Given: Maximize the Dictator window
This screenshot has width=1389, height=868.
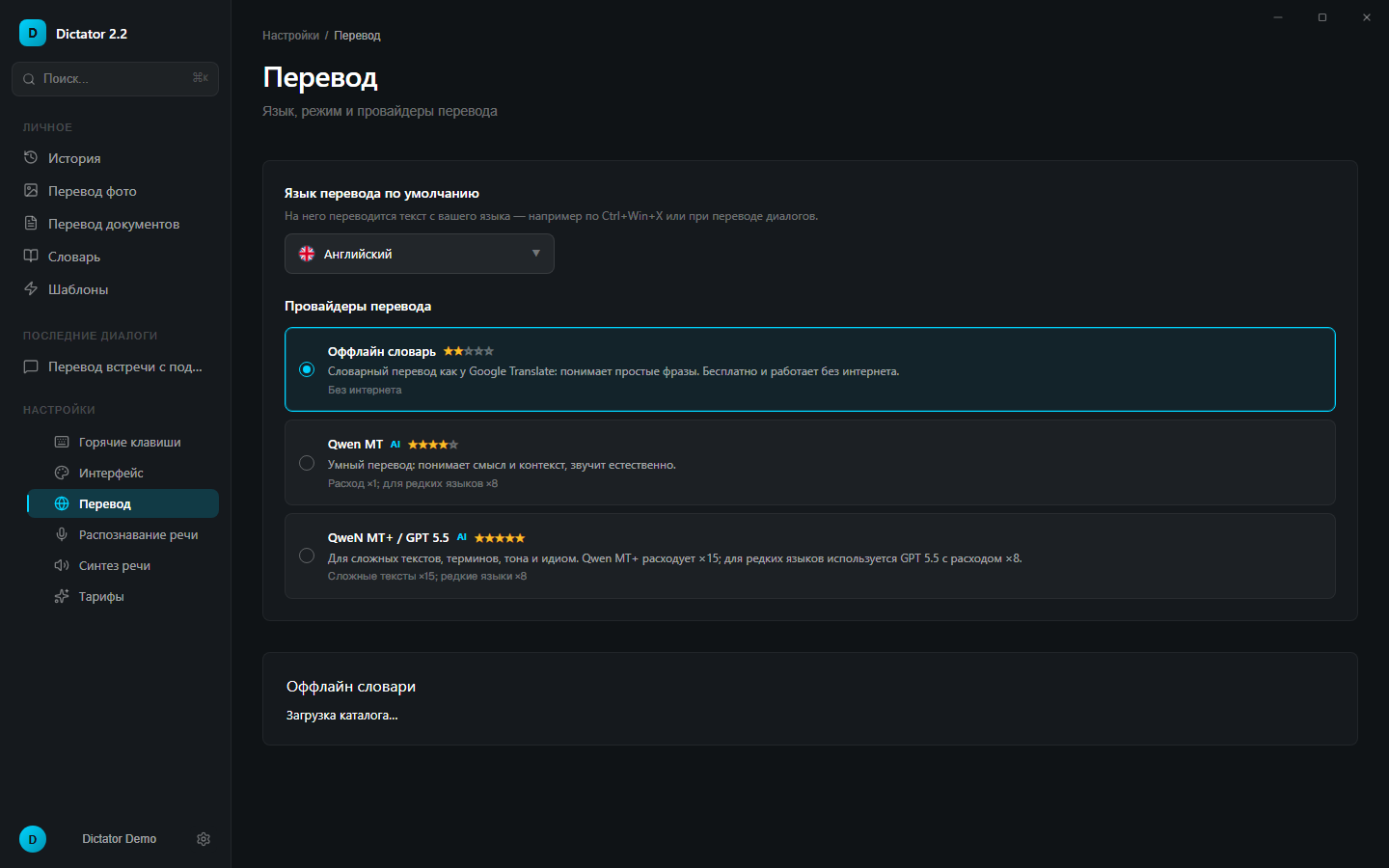Looking at the screenshot, I should 1322,17.
